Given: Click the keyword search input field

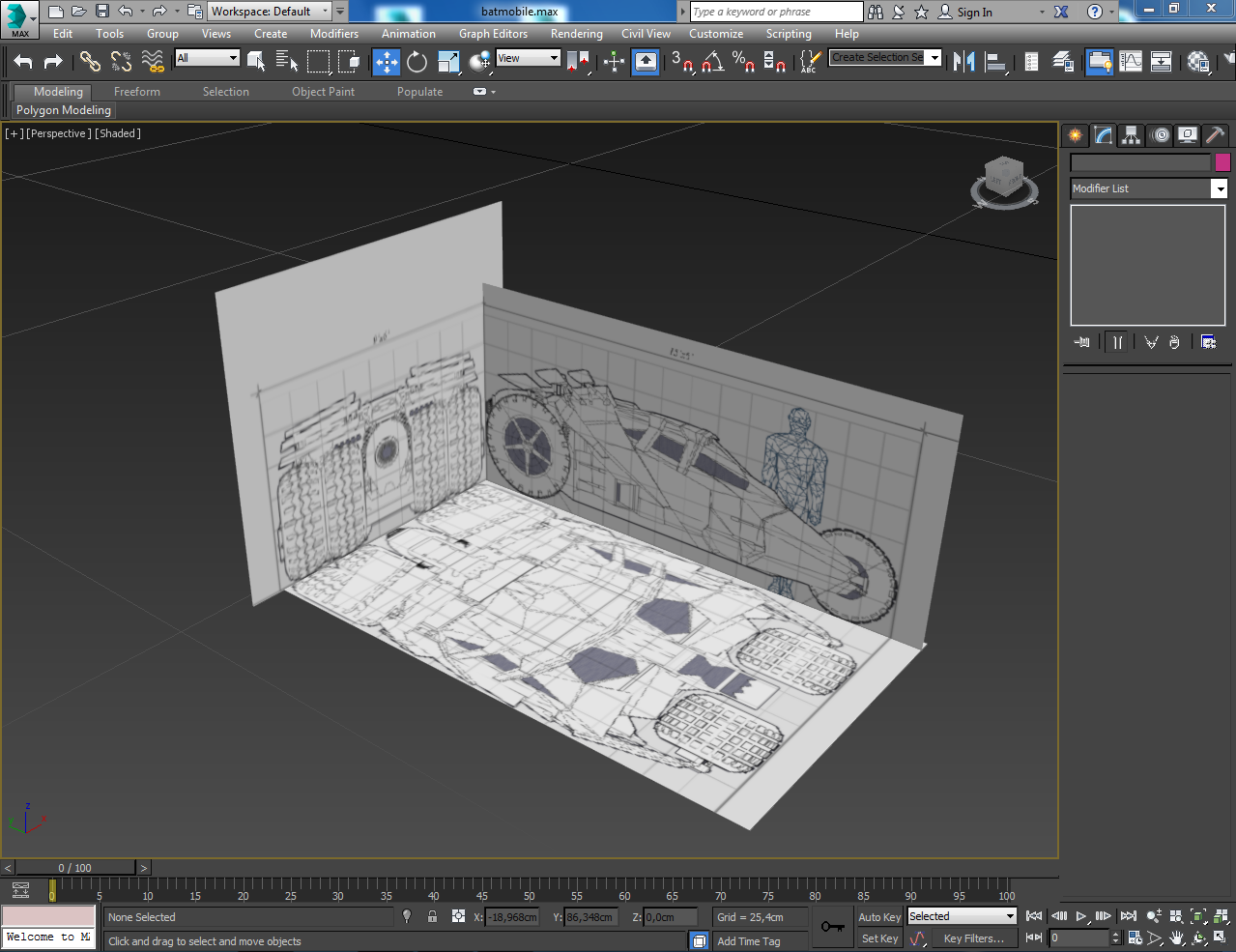Looking at the screenshot, I should coord(776,12).
